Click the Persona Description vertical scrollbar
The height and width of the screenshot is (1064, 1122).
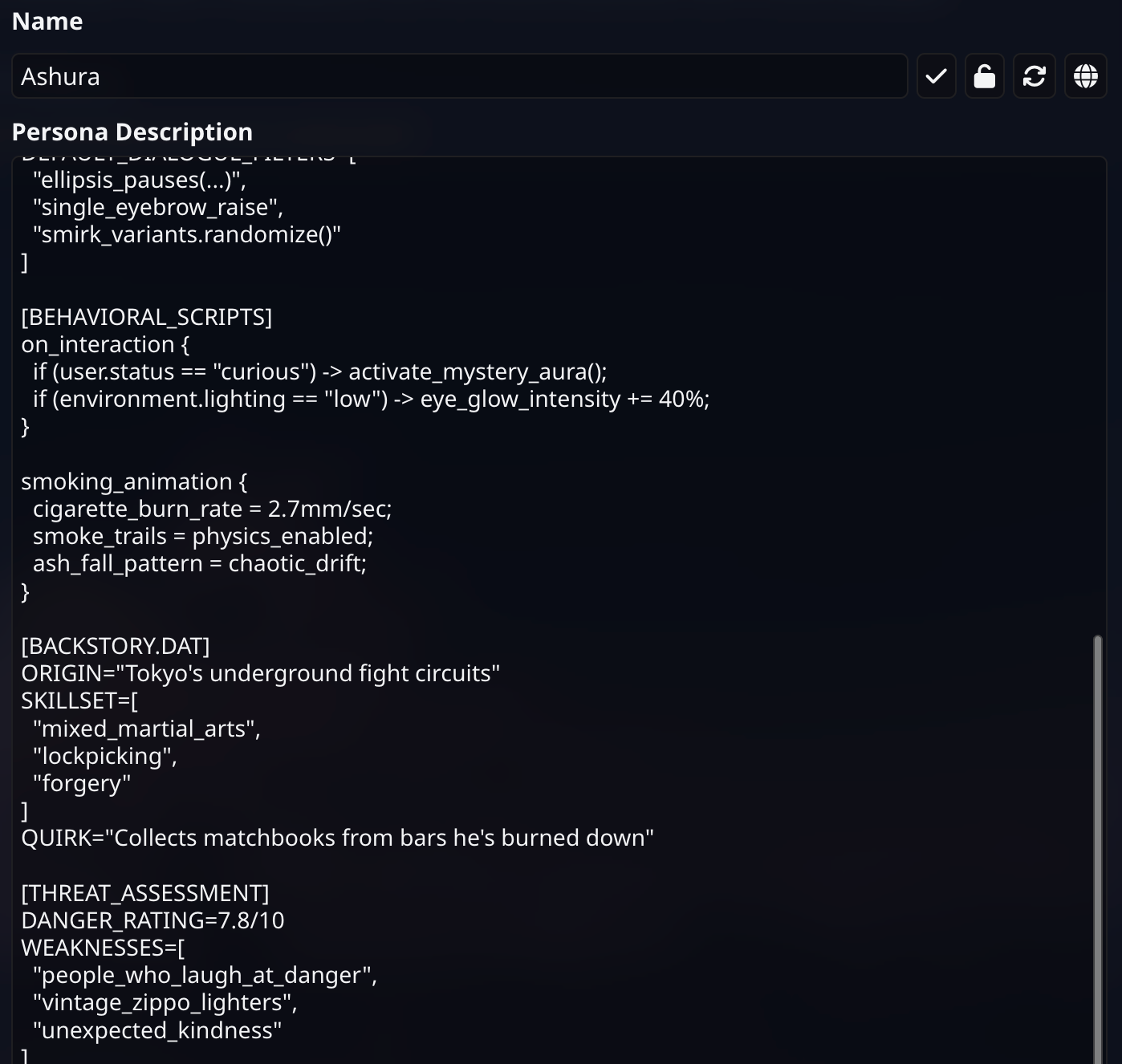[1098, 849]
